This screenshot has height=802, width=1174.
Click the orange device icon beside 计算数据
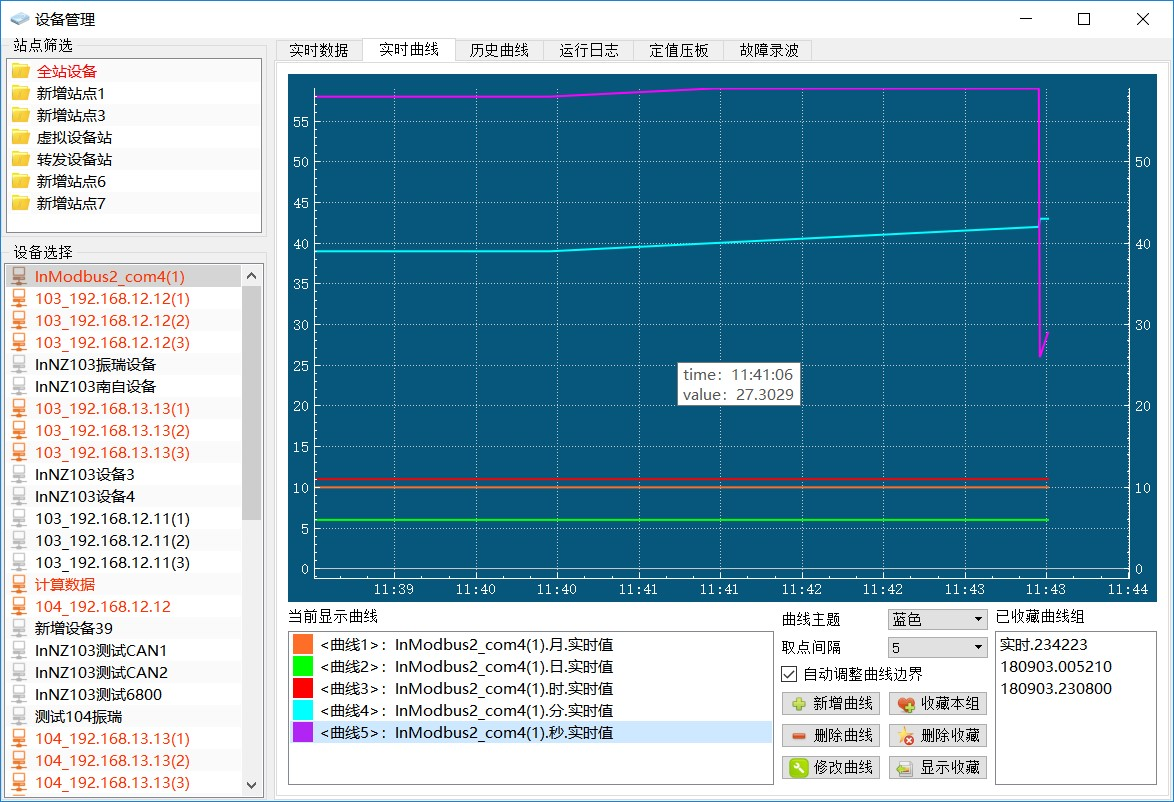click(19, 584)
